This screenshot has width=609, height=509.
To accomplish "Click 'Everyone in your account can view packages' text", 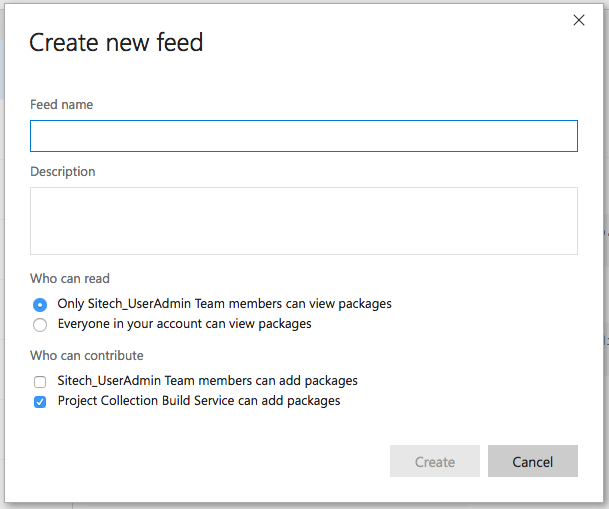I will click(184, 323).
